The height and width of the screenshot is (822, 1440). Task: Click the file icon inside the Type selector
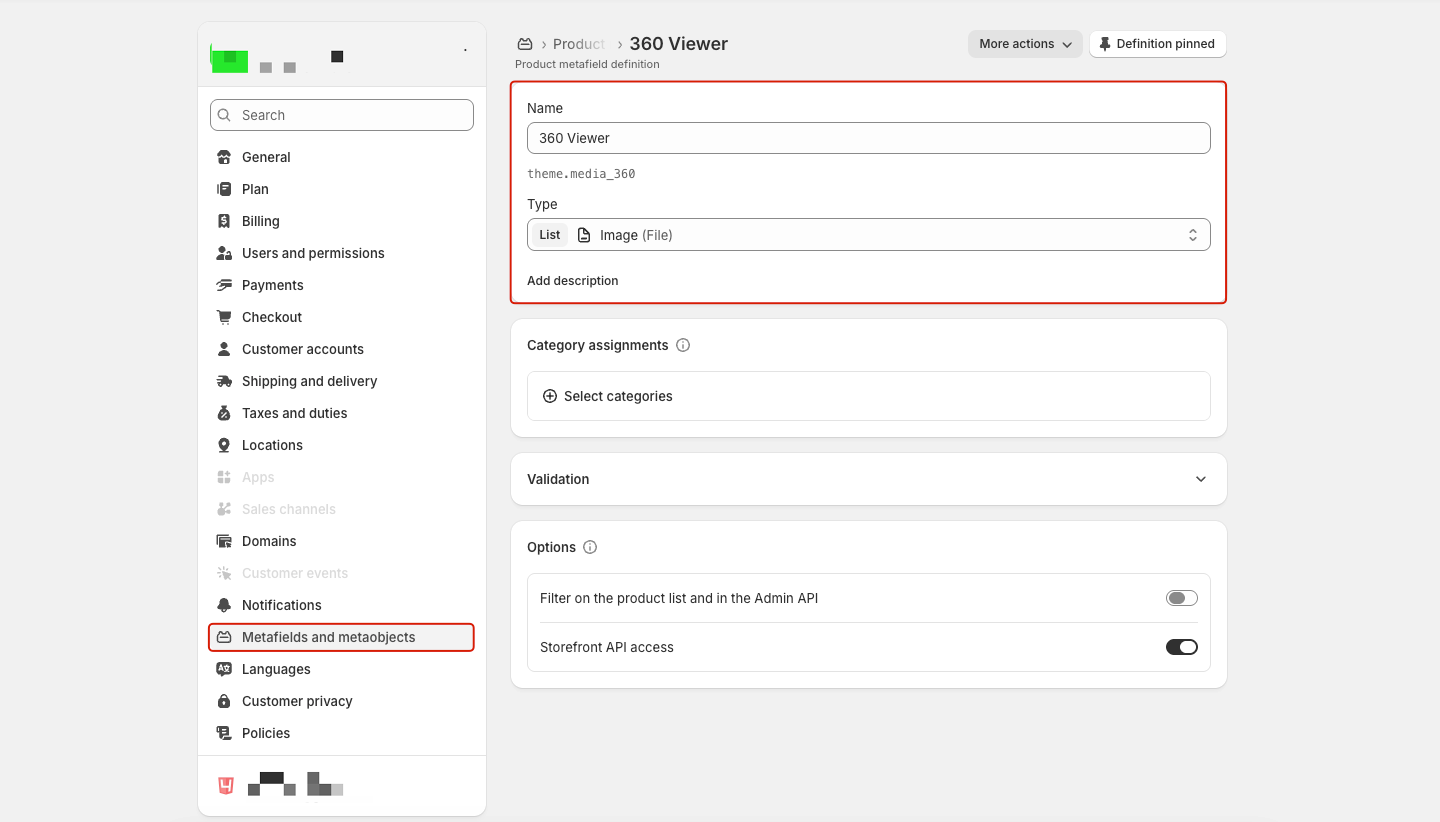[x=584, y=234]
